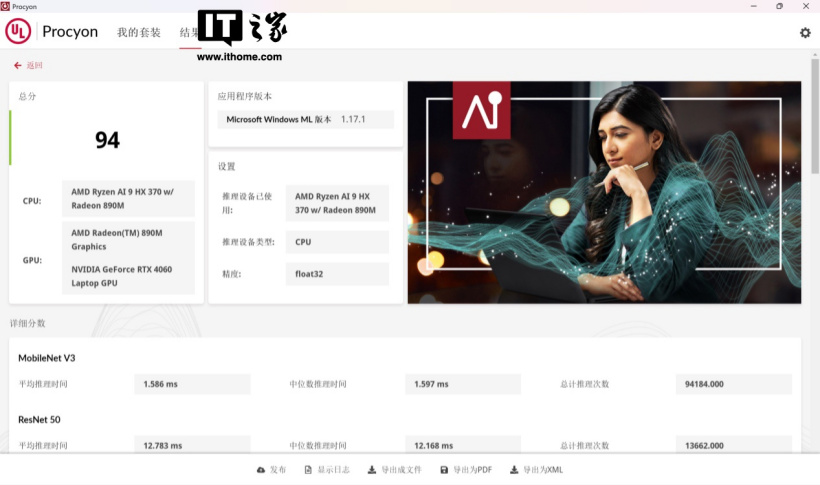Click the overall score 94
The width and height of the screenshot is (820, 485).
[x=107, y=141]
